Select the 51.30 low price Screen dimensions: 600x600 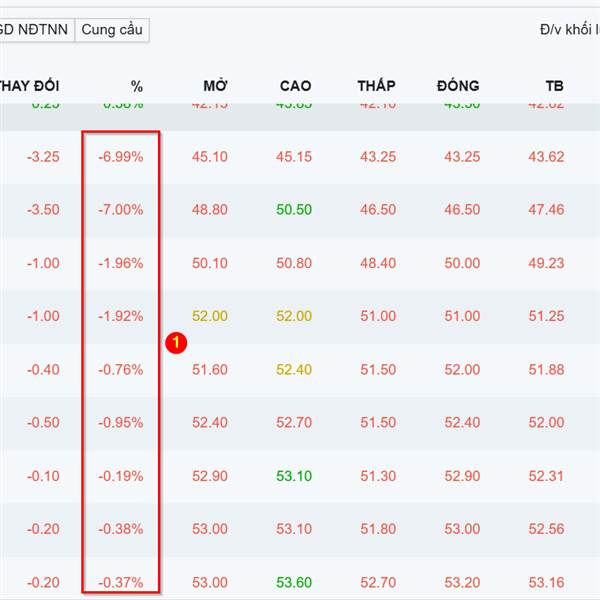point(378,476)
